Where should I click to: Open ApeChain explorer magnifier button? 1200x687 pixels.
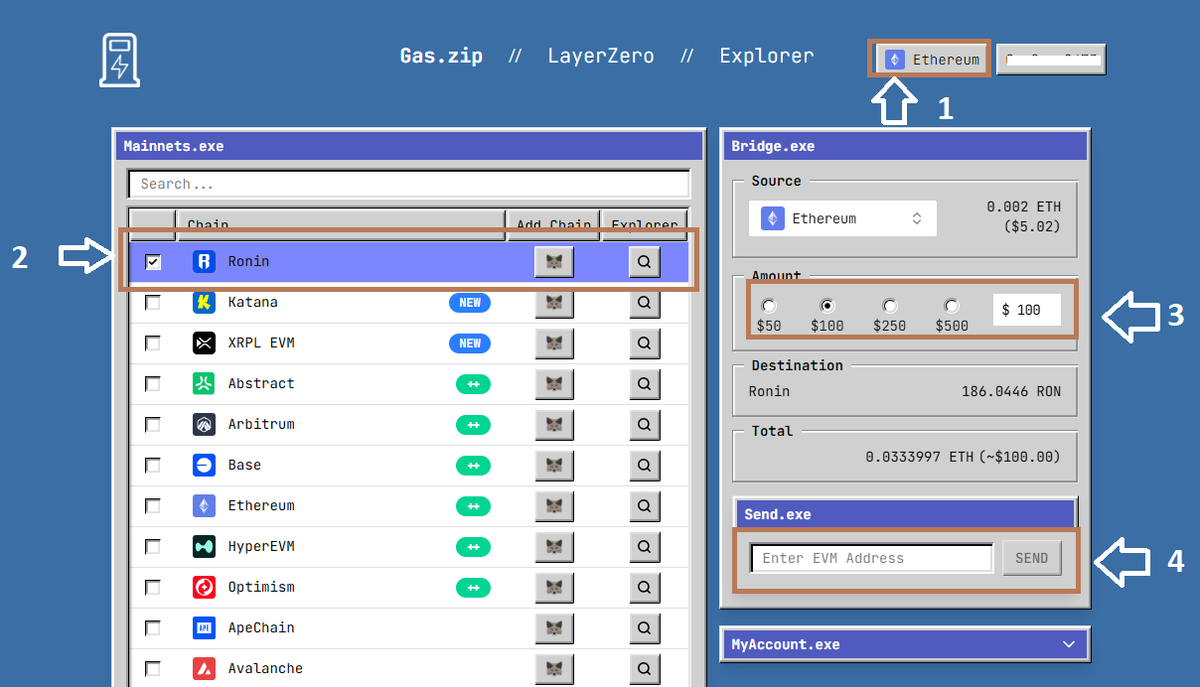pos(645,628)
